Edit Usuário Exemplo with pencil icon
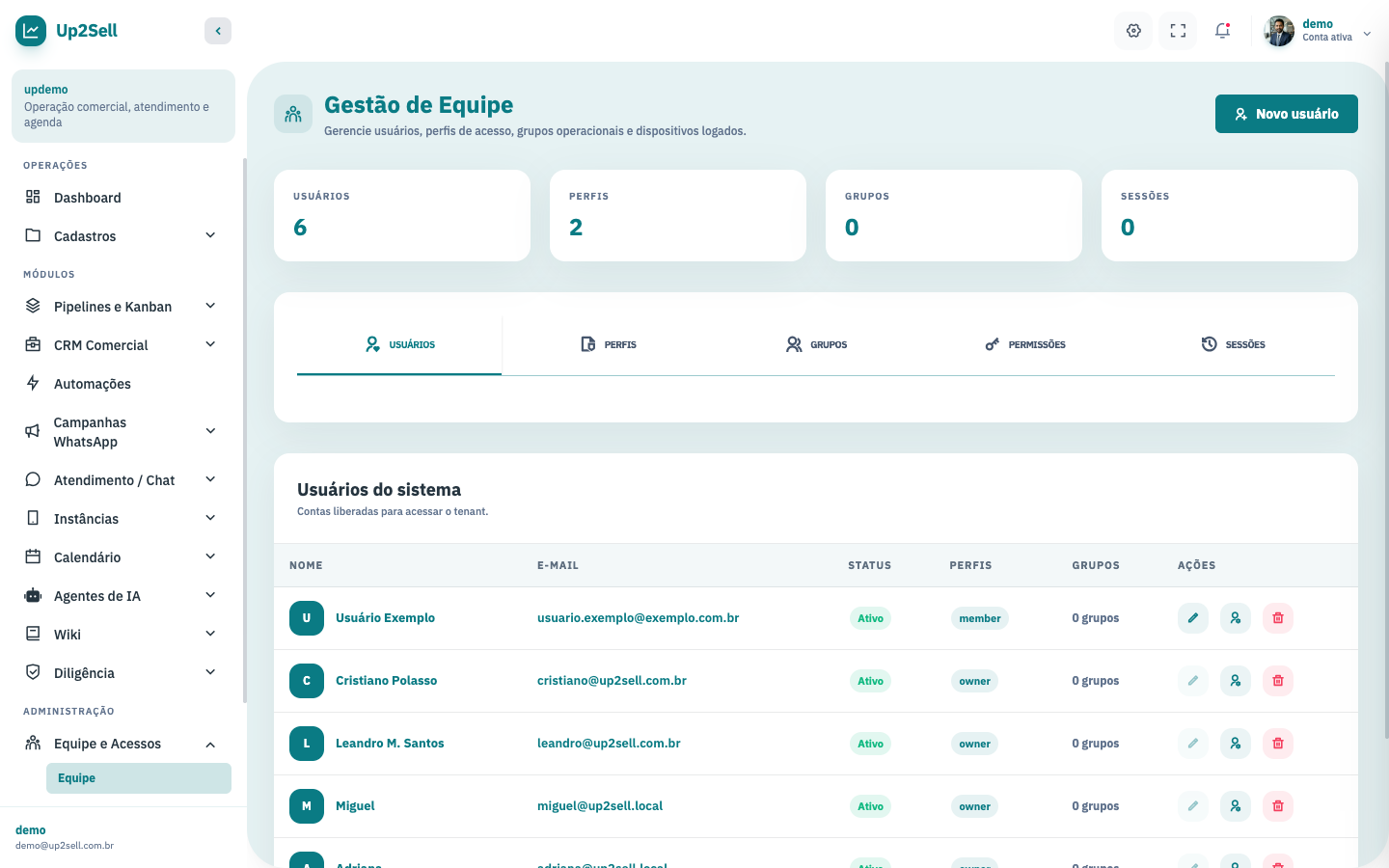Image resolution: width=1389 pixels, height=868 pixels. [1193, 618]
